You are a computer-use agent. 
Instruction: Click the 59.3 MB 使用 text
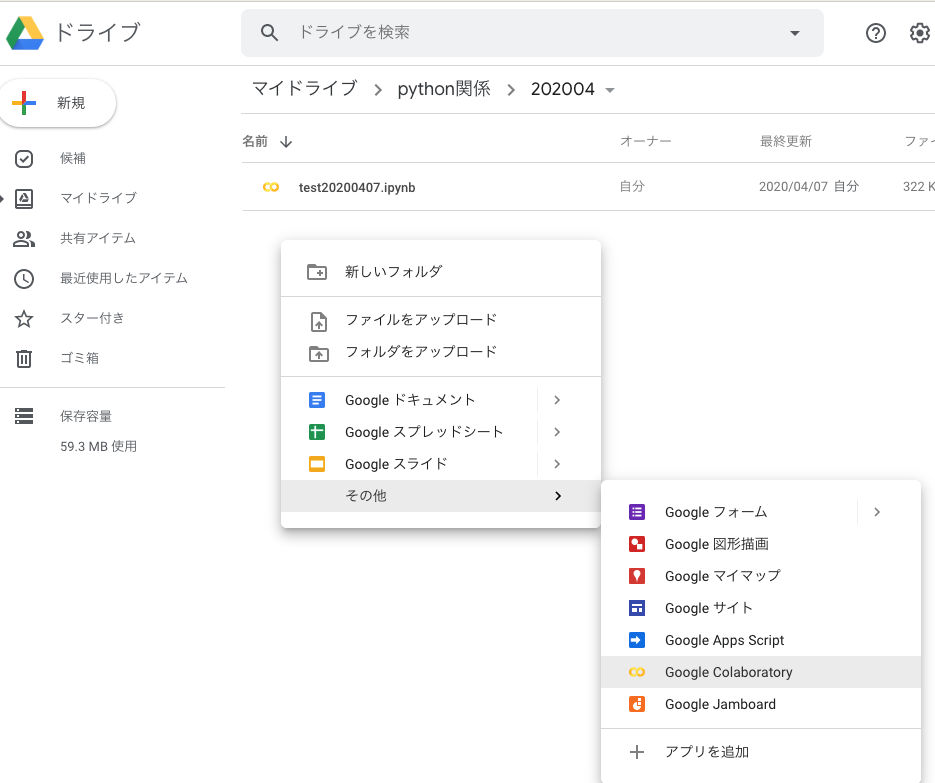98,447
